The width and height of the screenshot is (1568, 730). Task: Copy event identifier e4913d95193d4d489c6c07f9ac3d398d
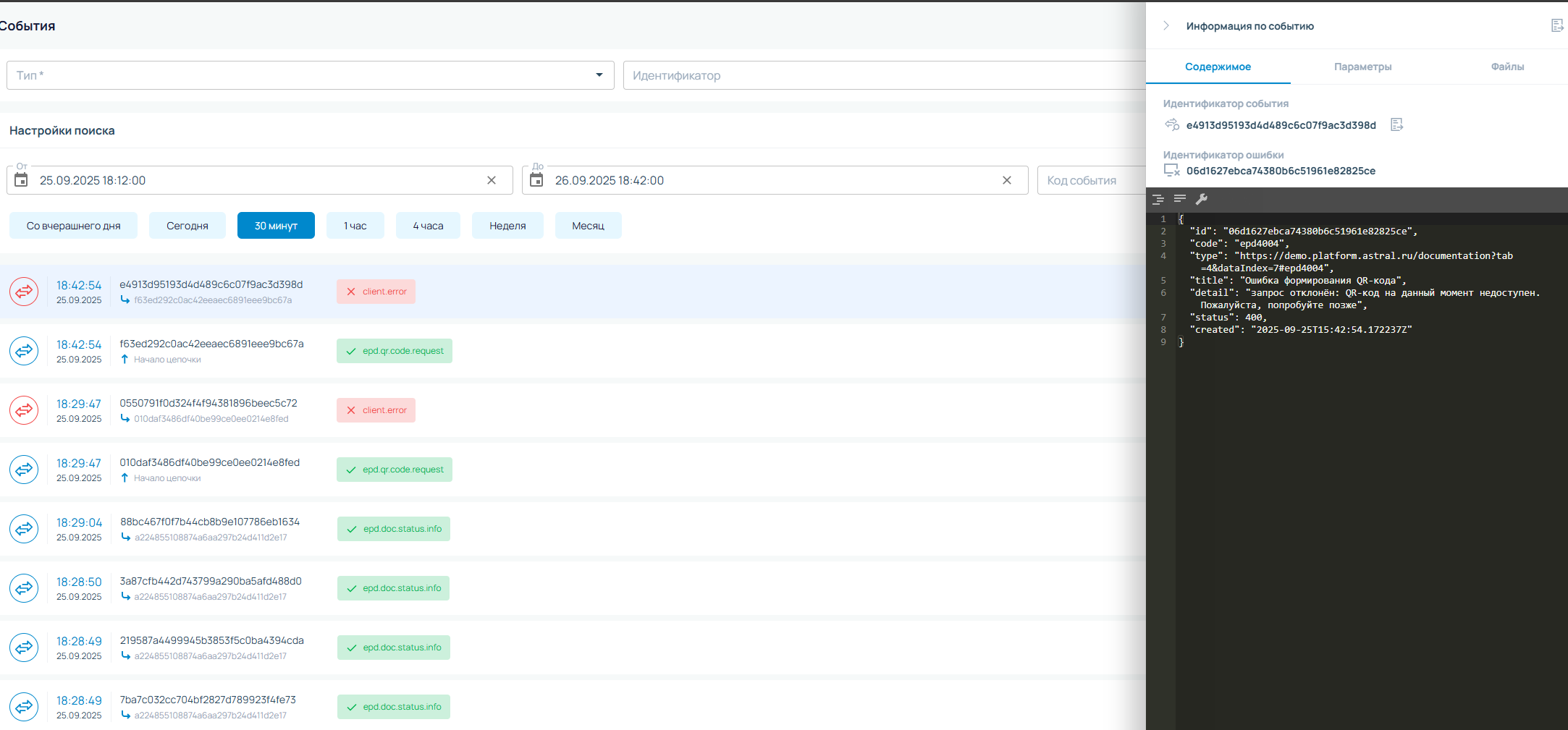click(x=1397, y=124)
